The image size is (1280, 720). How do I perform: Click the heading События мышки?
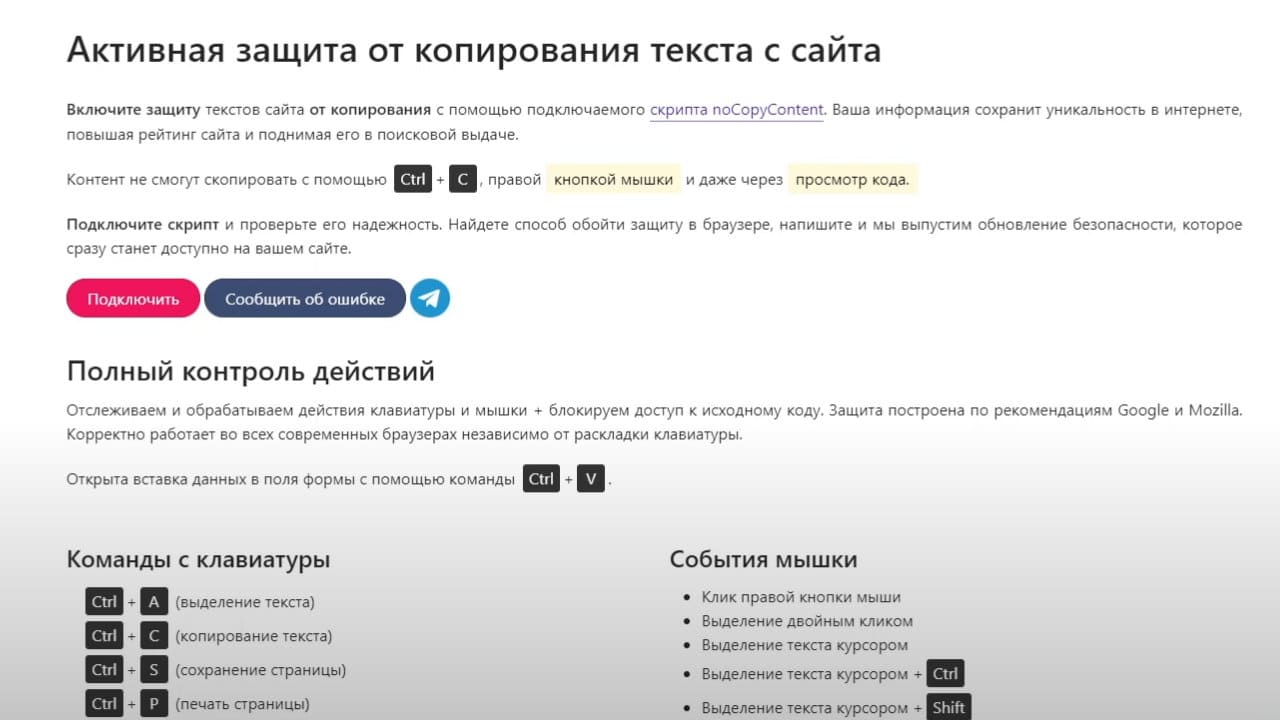pos(763,560)
